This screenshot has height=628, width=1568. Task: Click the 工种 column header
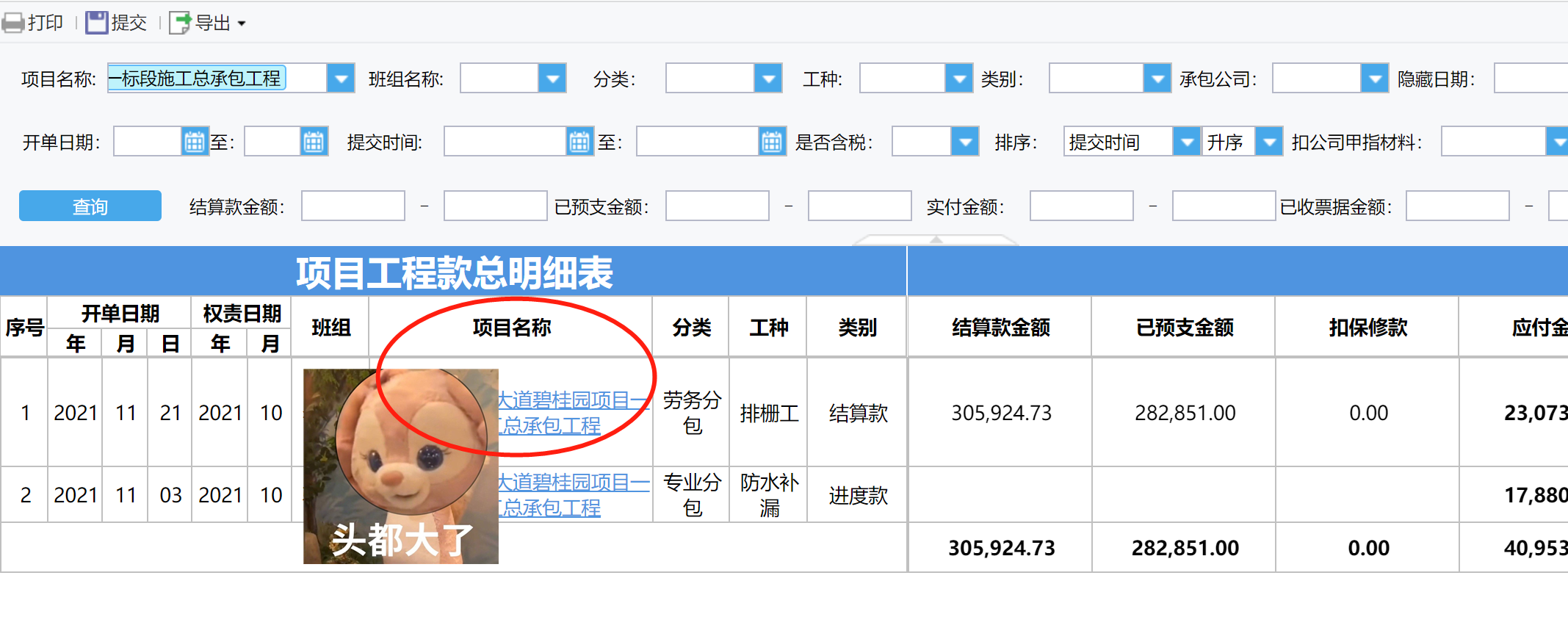click(x=768, y=328)
